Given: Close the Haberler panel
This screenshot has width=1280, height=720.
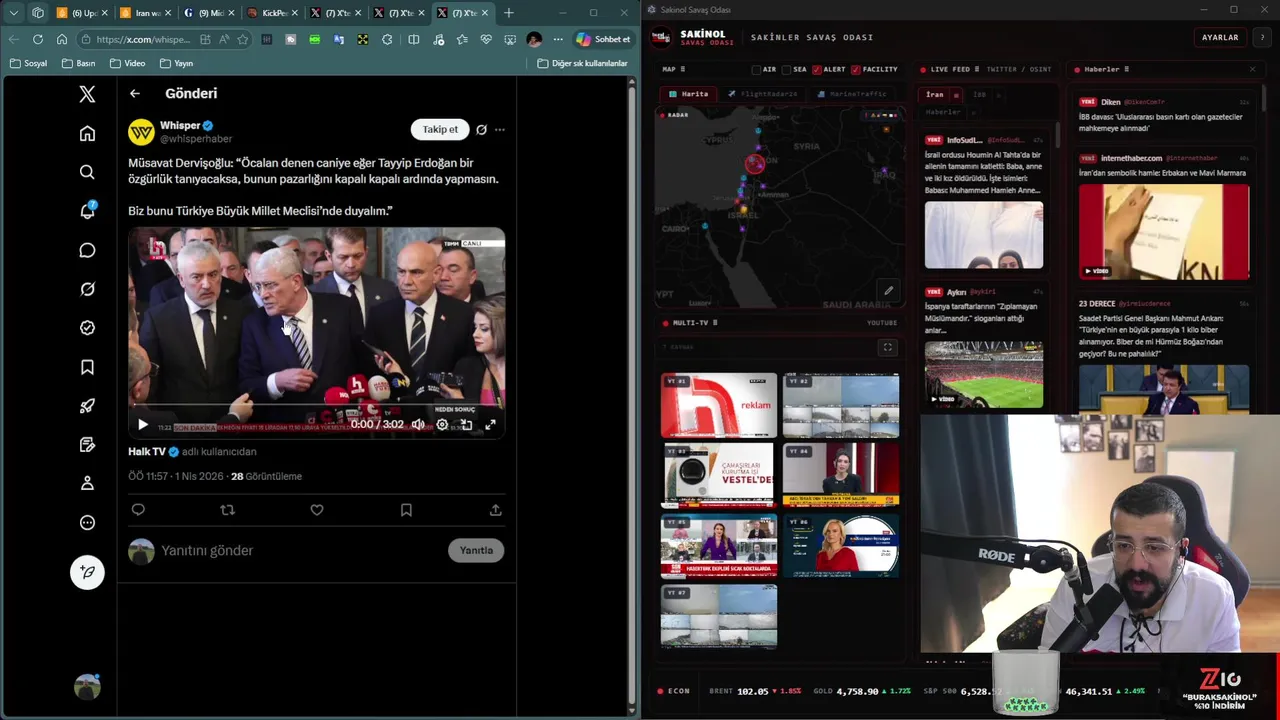Looking at the screenshot, I should click(x=1252, y=69).
